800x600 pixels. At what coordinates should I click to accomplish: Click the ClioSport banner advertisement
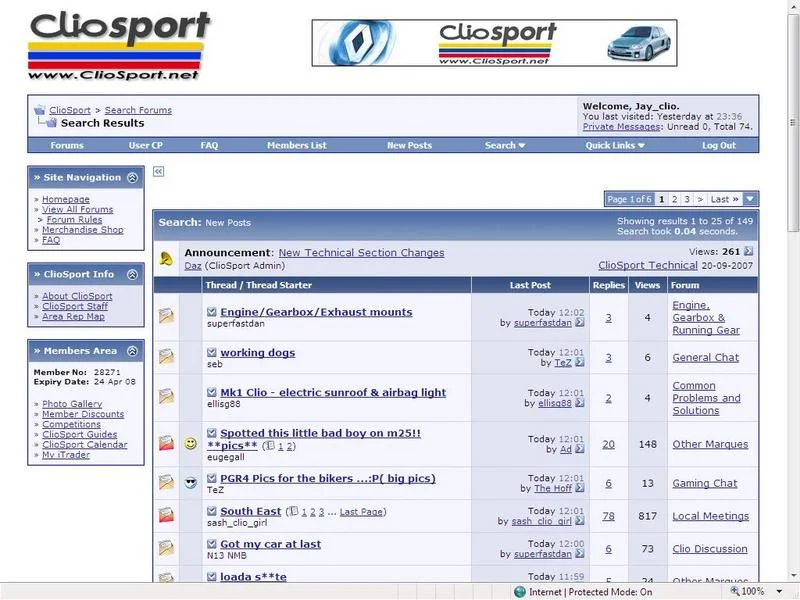click(x=494, y=43)
